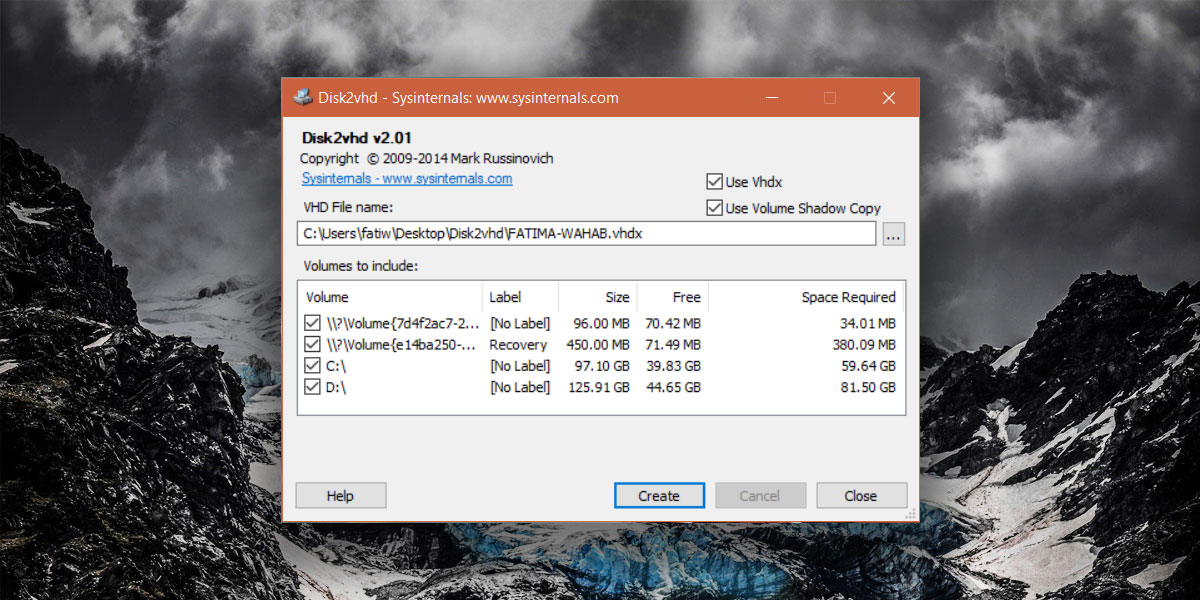Click the Disk2vhd app icon in title bar
The height and width of the screenshot is (600, 1200).
pyautogui.click(x=302, y=98)
